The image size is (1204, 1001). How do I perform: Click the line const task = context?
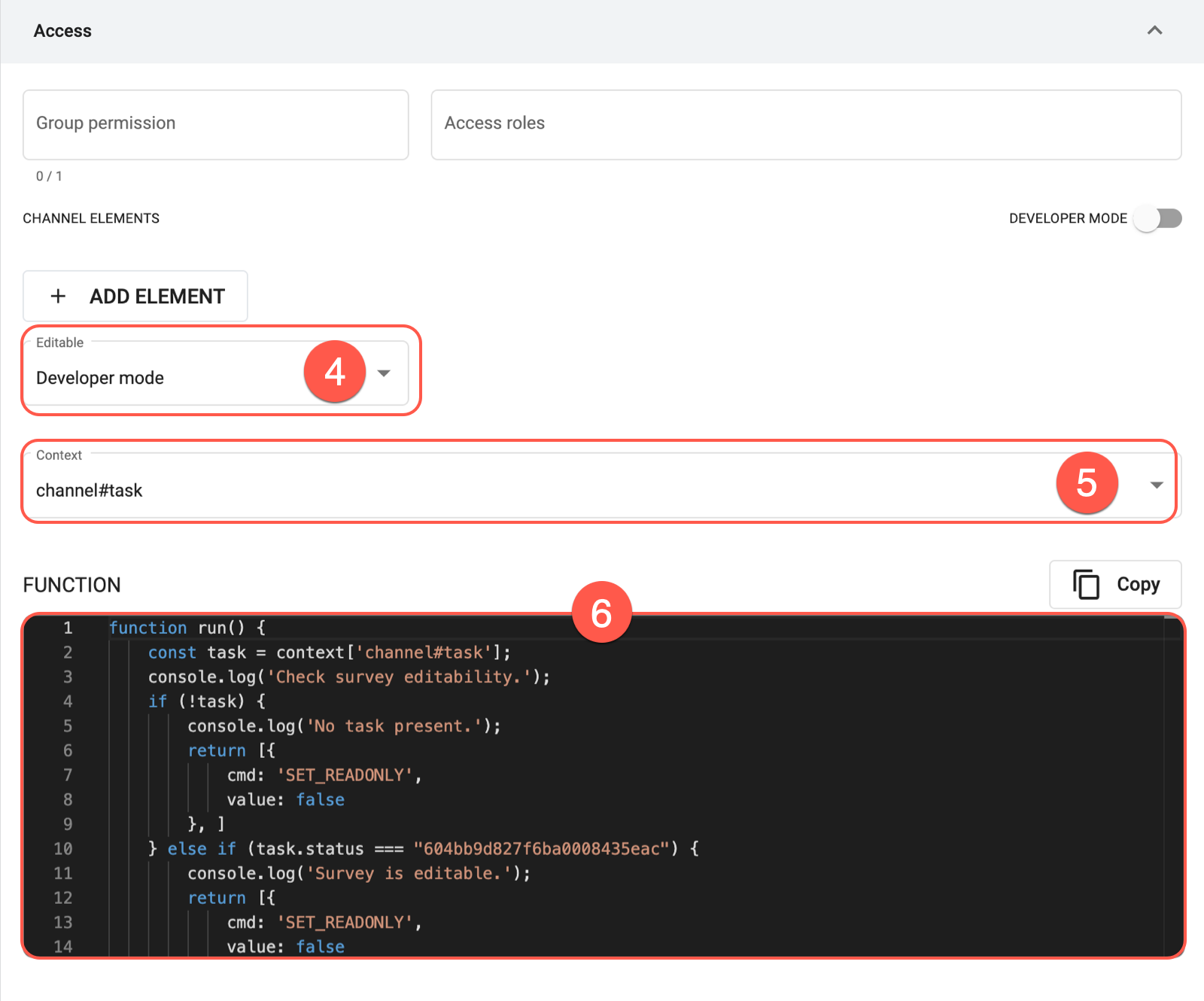[x=330, y=653]
